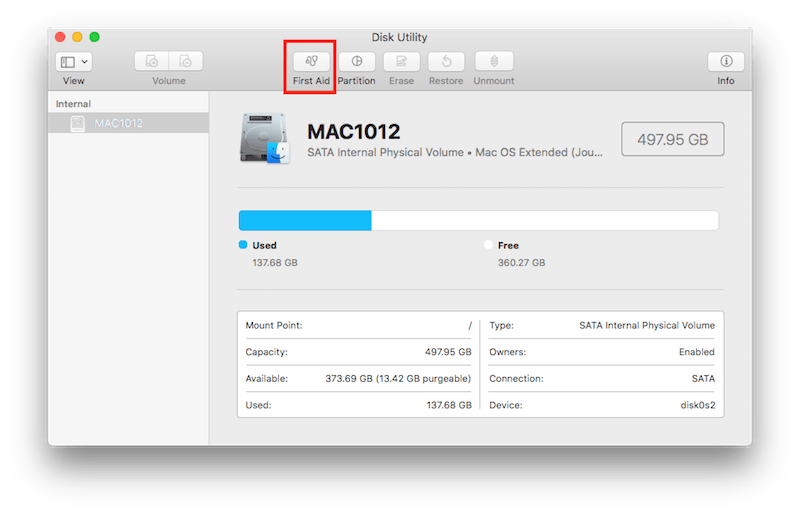Minimize the window using the yellow button

click(x=77, y=37)
